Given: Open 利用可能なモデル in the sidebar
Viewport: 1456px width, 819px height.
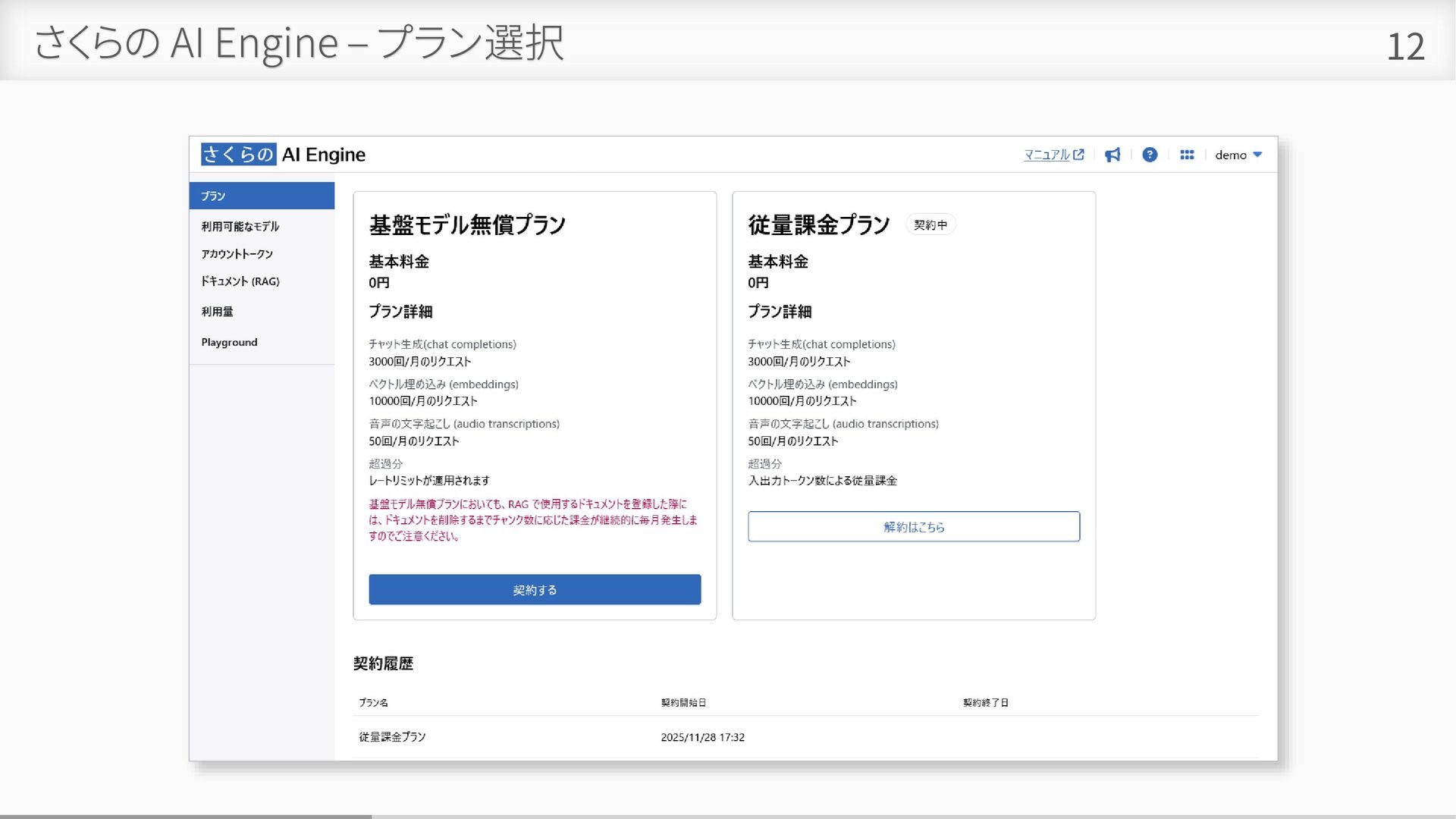Looking at the screenshot, I should (x=240, y=227).
